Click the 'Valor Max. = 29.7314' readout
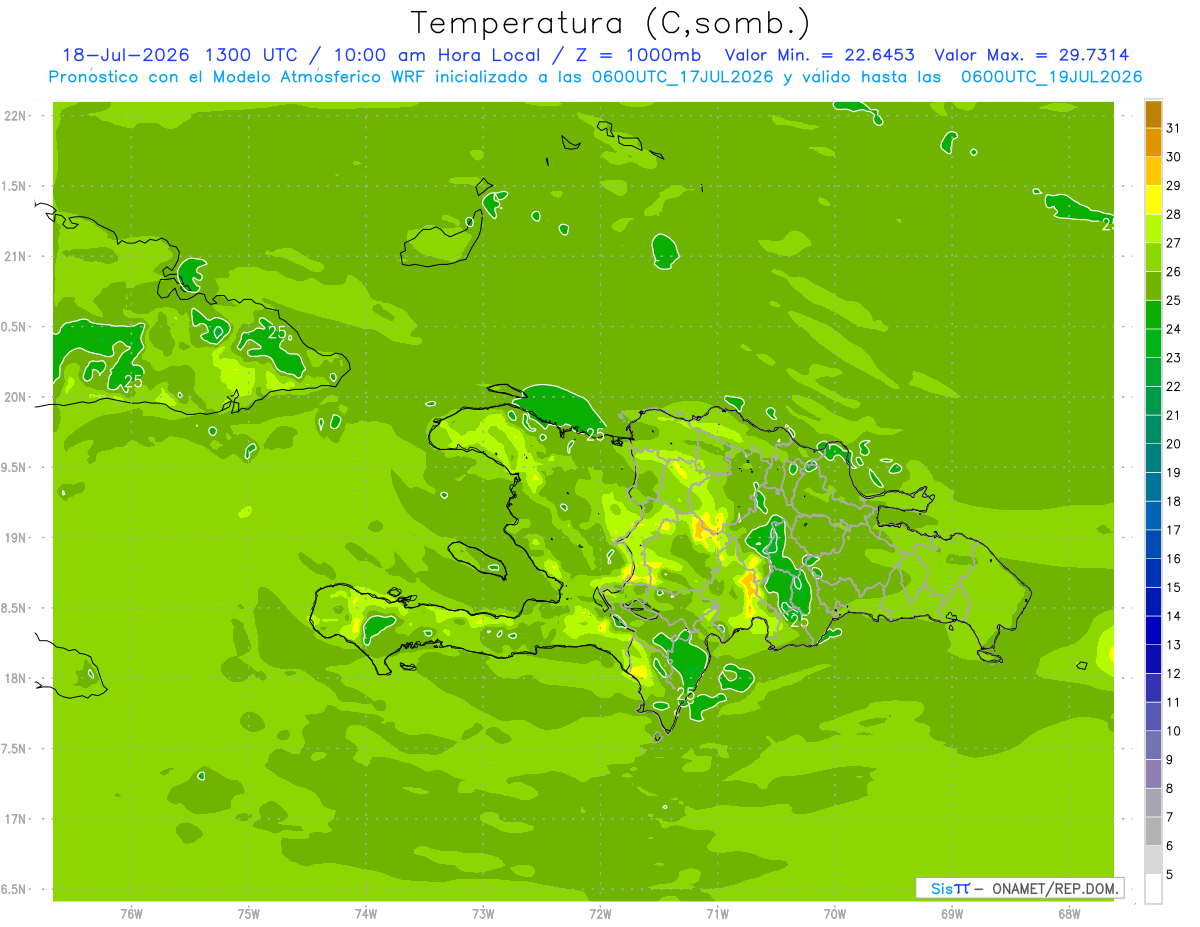Screen dimensions: 1200x927 1032,55
